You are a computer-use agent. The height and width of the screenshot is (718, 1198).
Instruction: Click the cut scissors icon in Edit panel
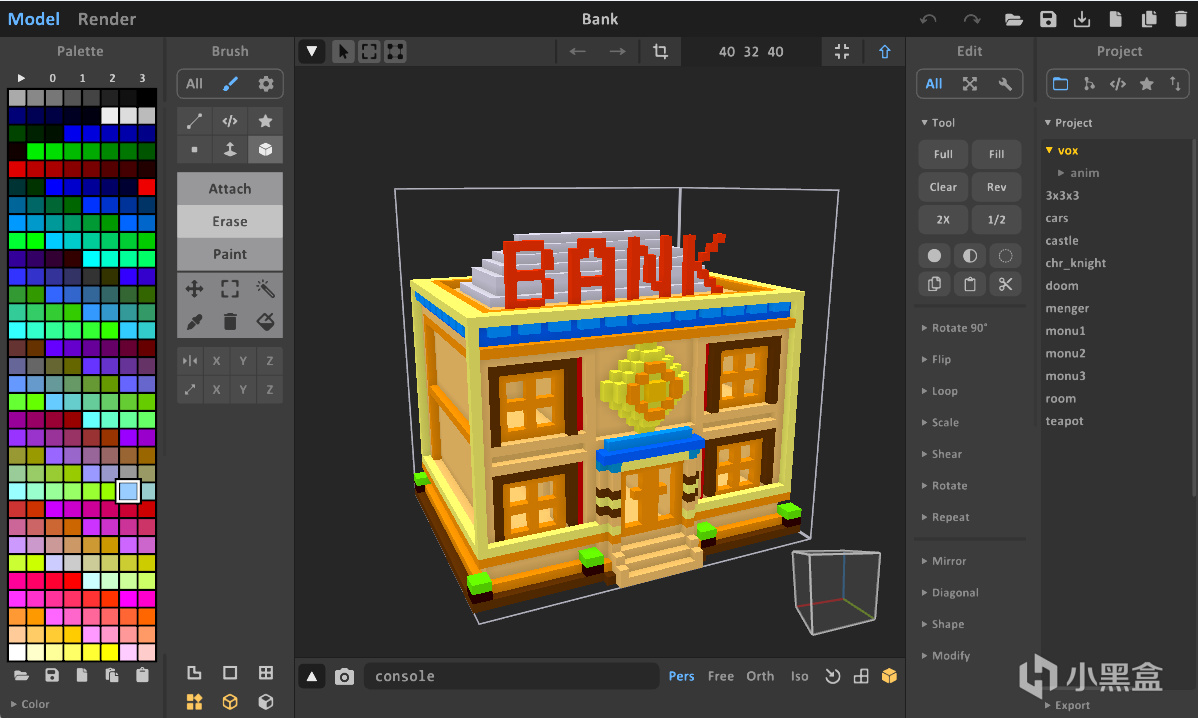pos(1005,284)
